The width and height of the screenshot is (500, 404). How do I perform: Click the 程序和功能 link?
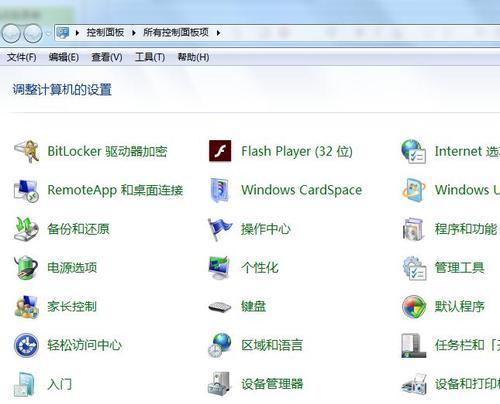click(466, 229)
